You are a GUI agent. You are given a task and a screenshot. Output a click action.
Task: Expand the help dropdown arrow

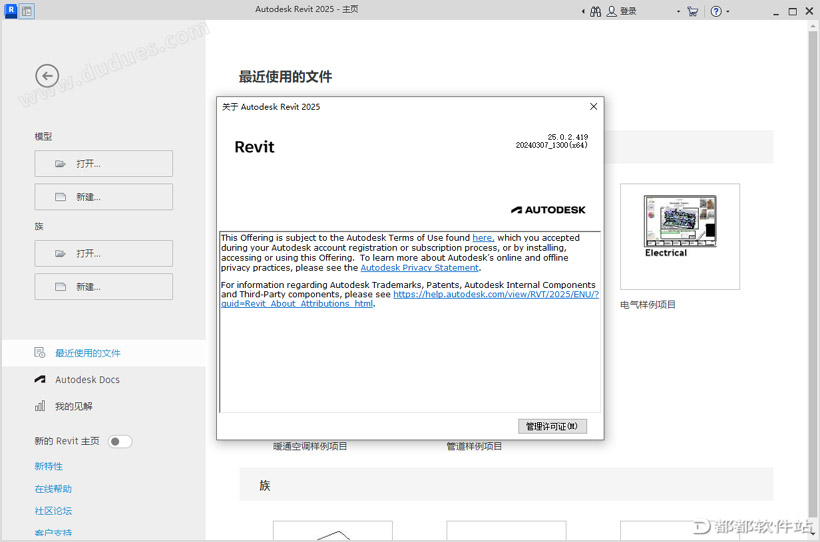(728, 12)
